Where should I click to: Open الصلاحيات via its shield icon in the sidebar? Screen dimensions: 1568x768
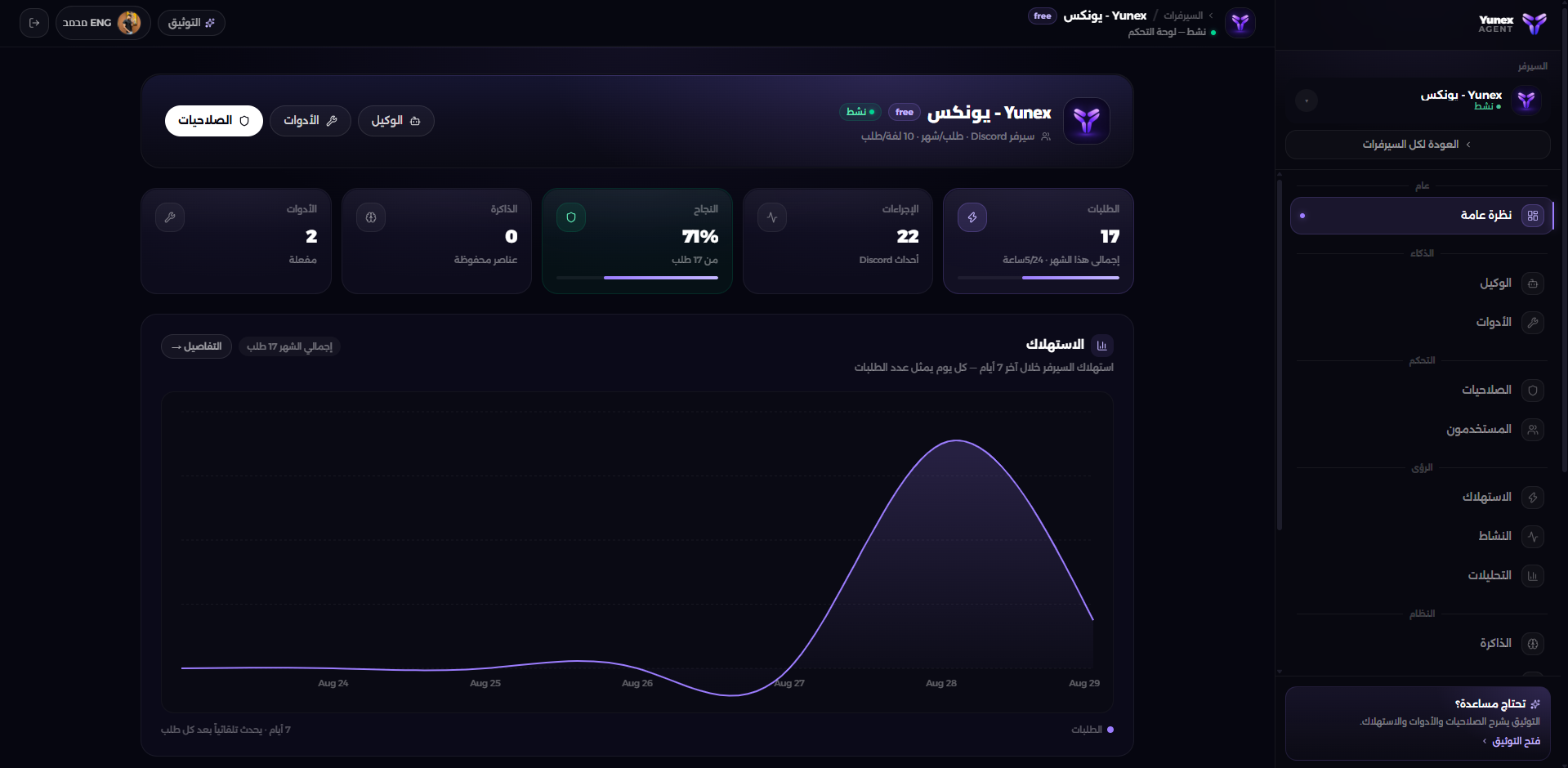1533,391
